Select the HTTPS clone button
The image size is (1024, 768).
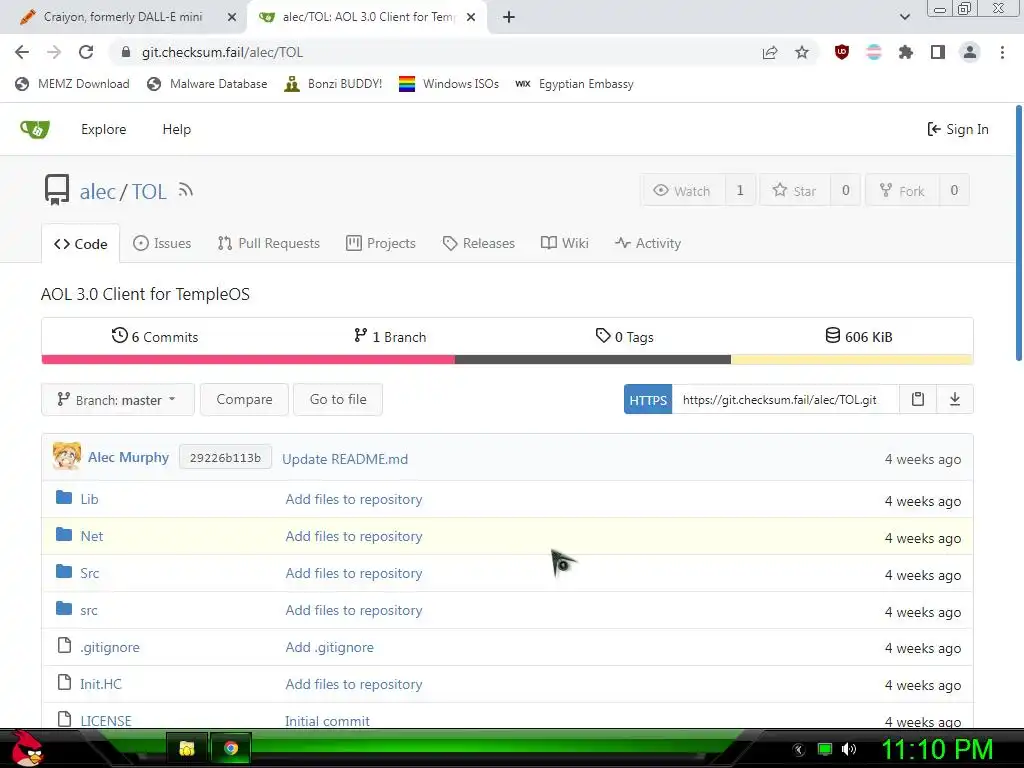pos(648,400)
